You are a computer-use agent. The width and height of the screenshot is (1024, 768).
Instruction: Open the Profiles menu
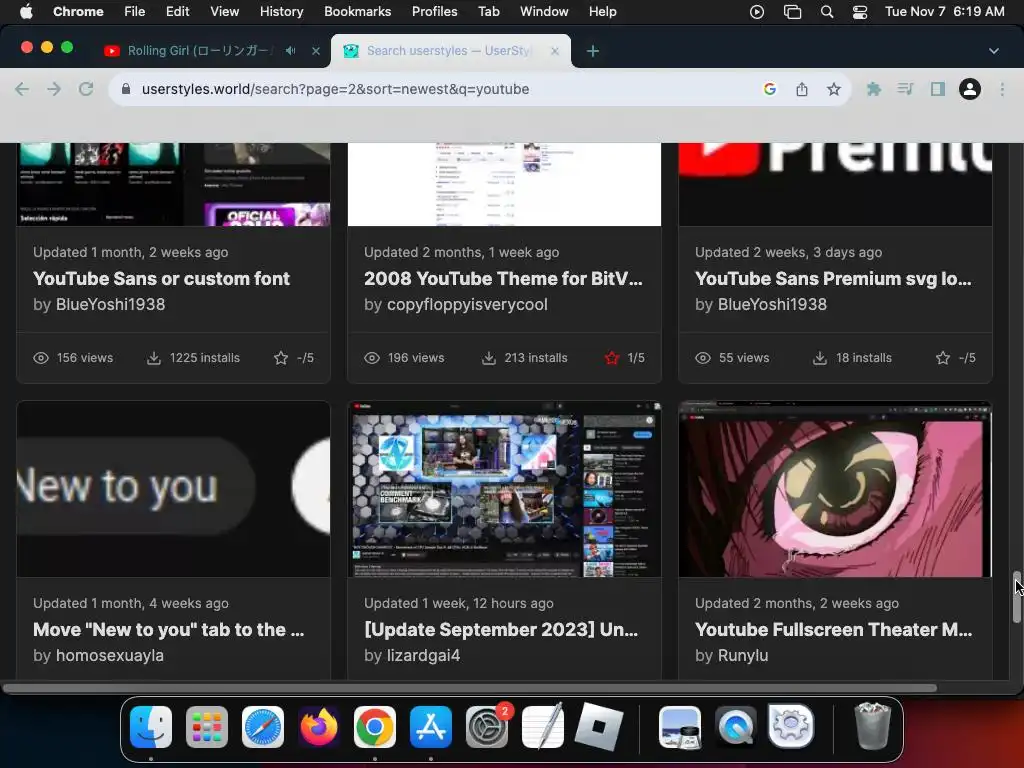[x=434, y=12]
